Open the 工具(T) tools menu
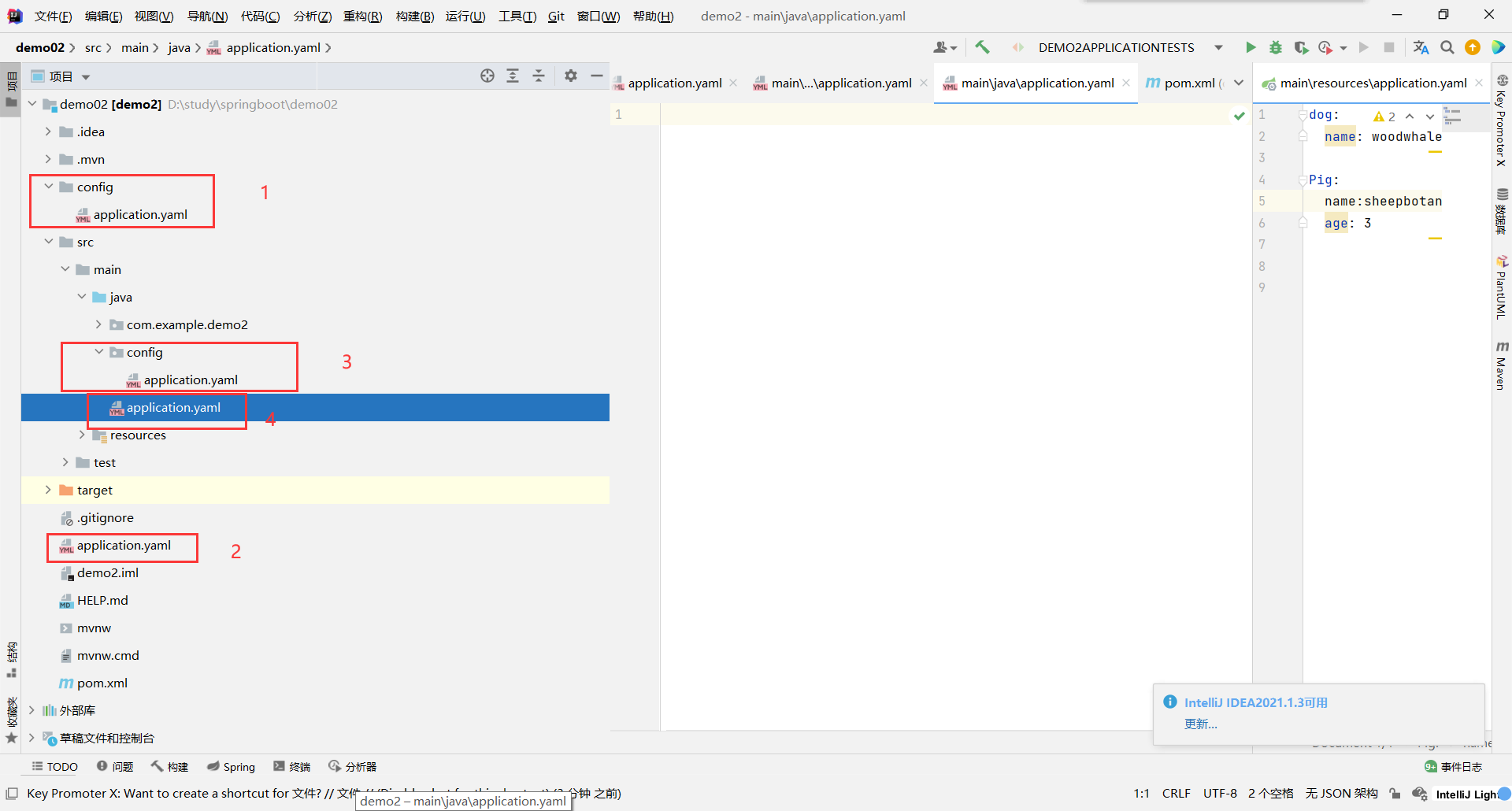The image size is (1512, 811). 517,16
